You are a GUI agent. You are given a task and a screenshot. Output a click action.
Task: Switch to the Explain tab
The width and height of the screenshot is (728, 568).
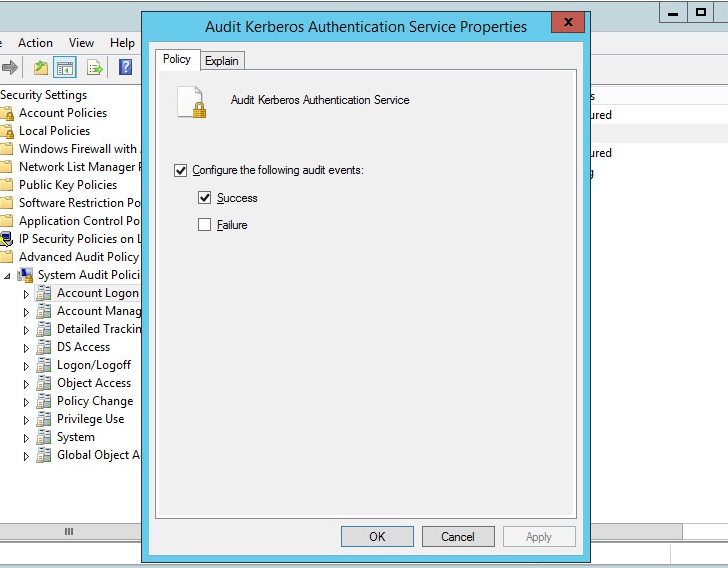[x=221, y=61]
